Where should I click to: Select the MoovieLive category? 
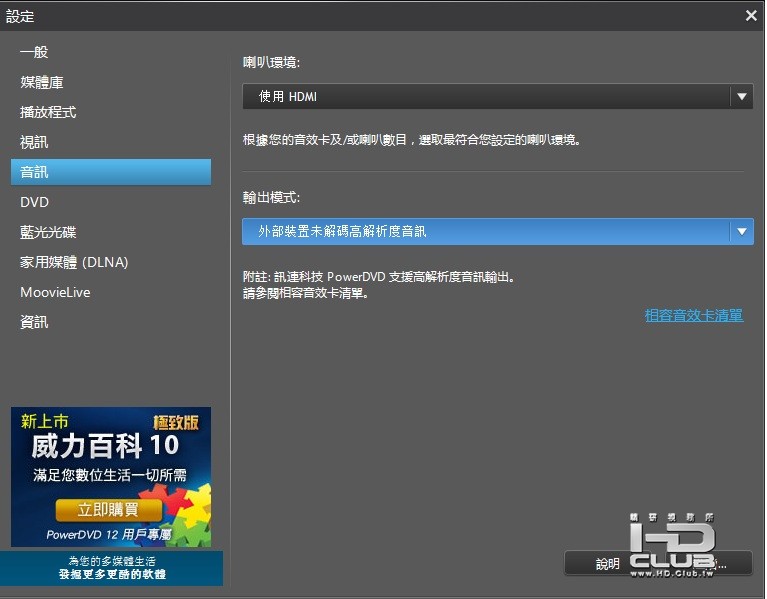click(55, 292)
